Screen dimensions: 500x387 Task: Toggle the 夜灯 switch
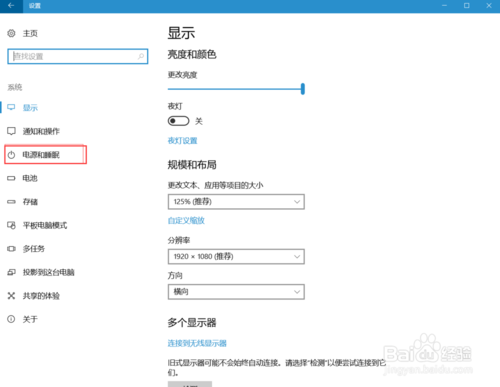178,121
